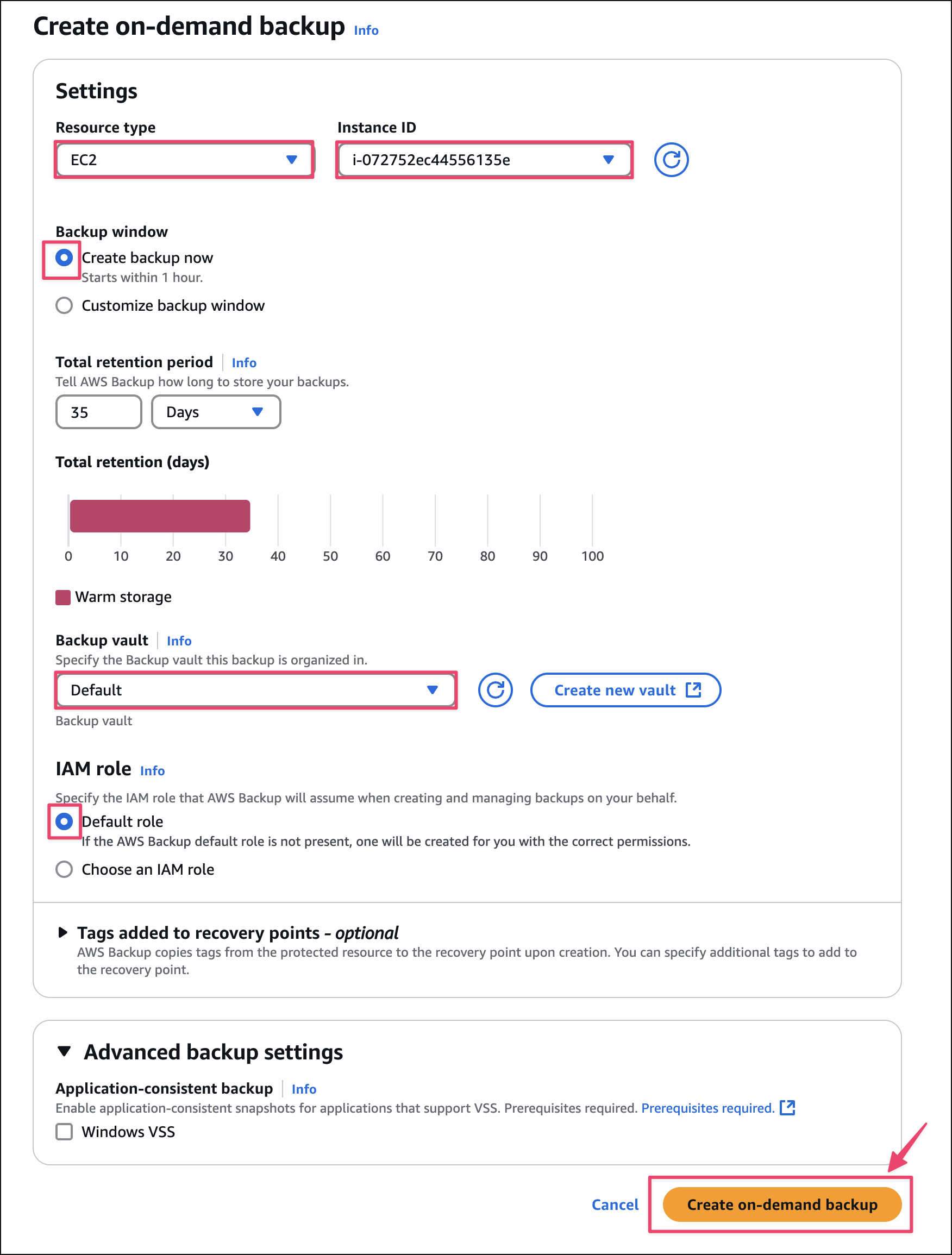This screenshot has height=1255, width=952.
Task: Select Create backup now radio button
Action: (64, 258)
